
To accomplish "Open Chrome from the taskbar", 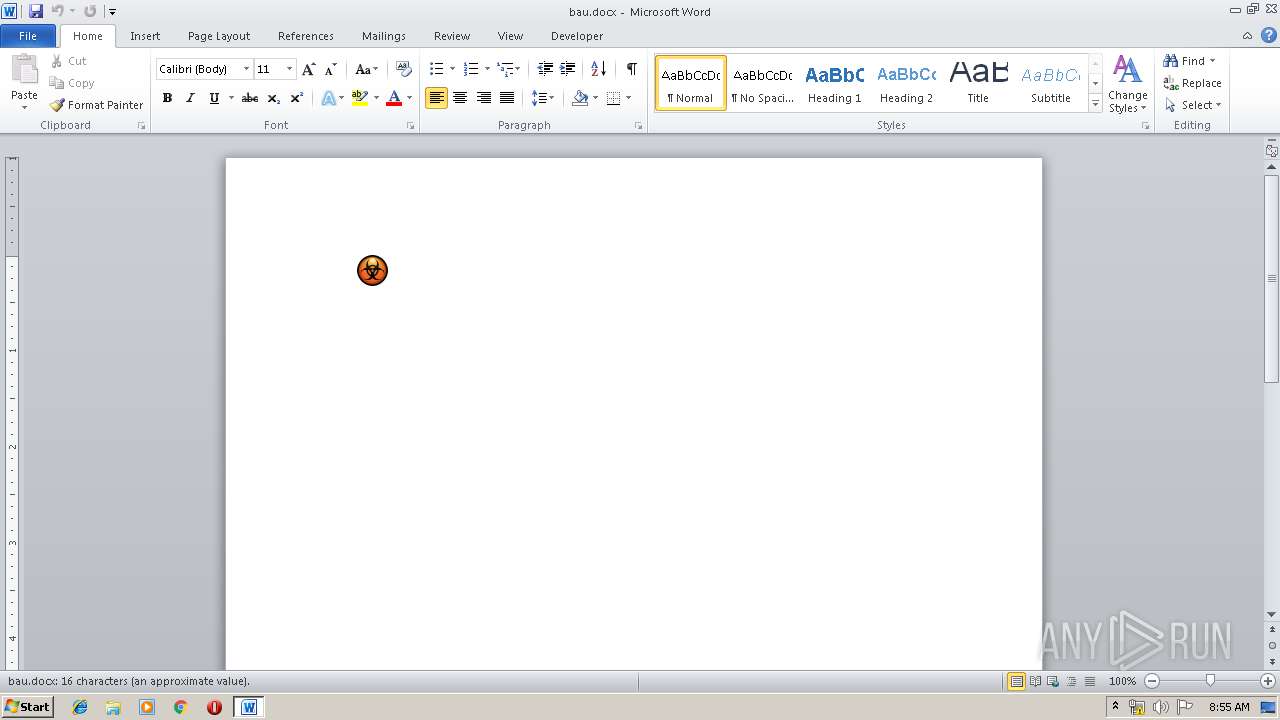I will click(x=180, y=707).
